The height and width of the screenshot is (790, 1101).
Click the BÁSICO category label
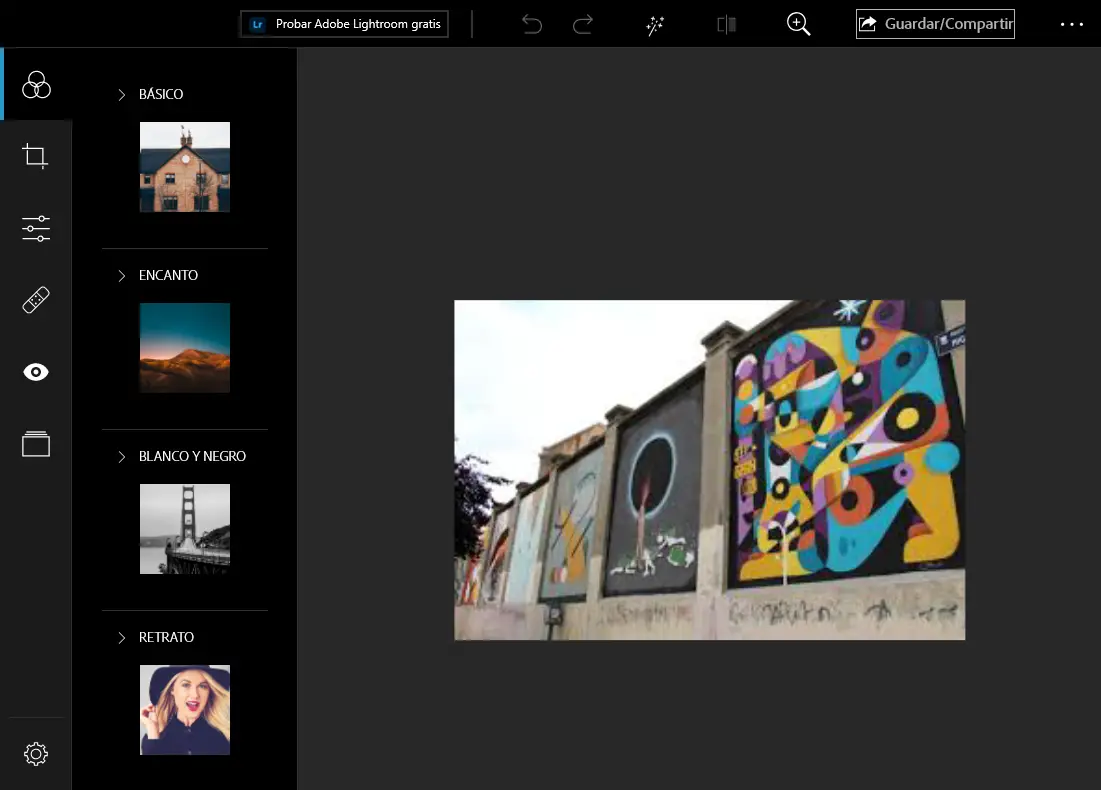[161, 94]
